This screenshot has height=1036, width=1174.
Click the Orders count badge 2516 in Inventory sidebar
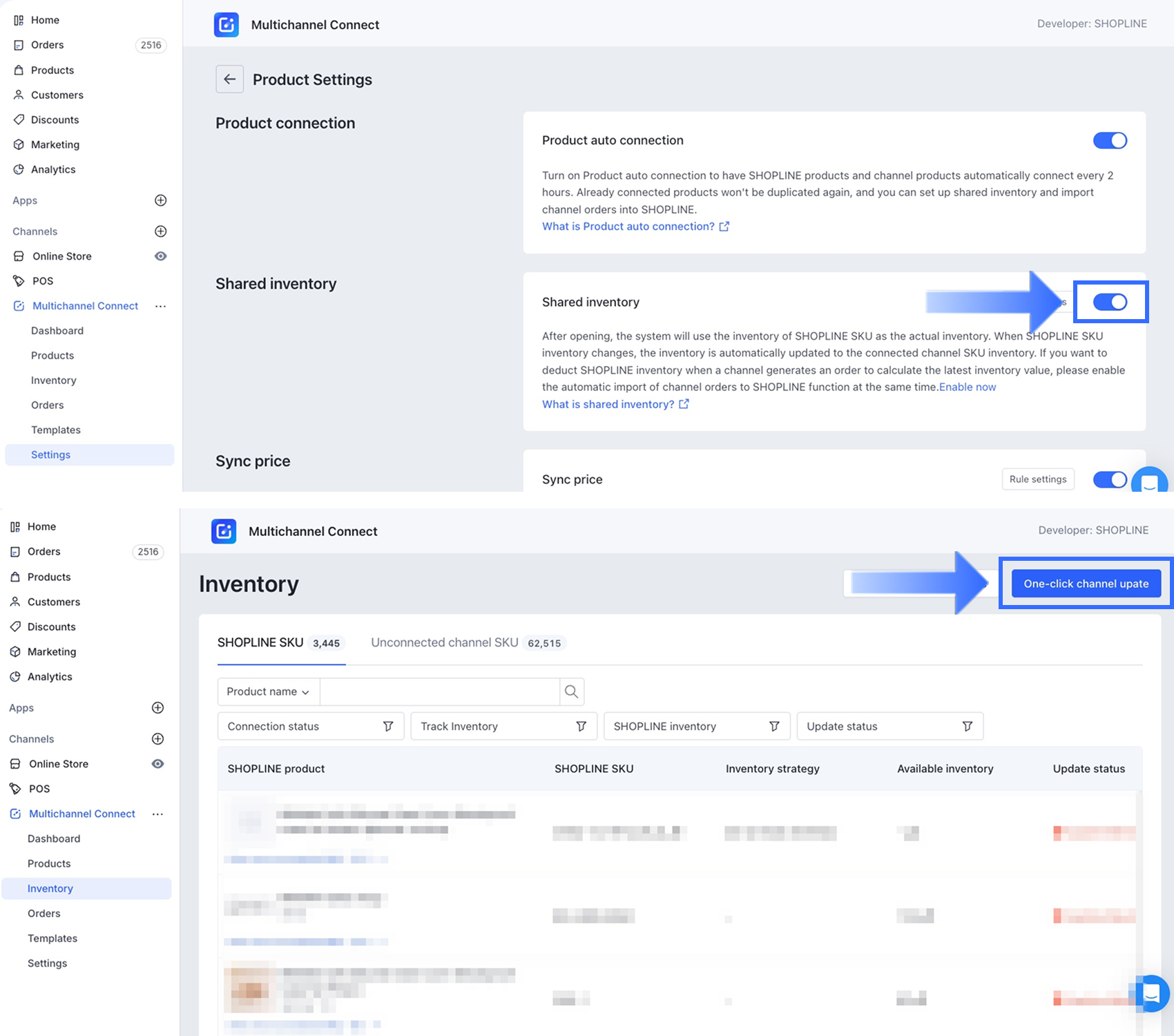(x=148, y=552)
